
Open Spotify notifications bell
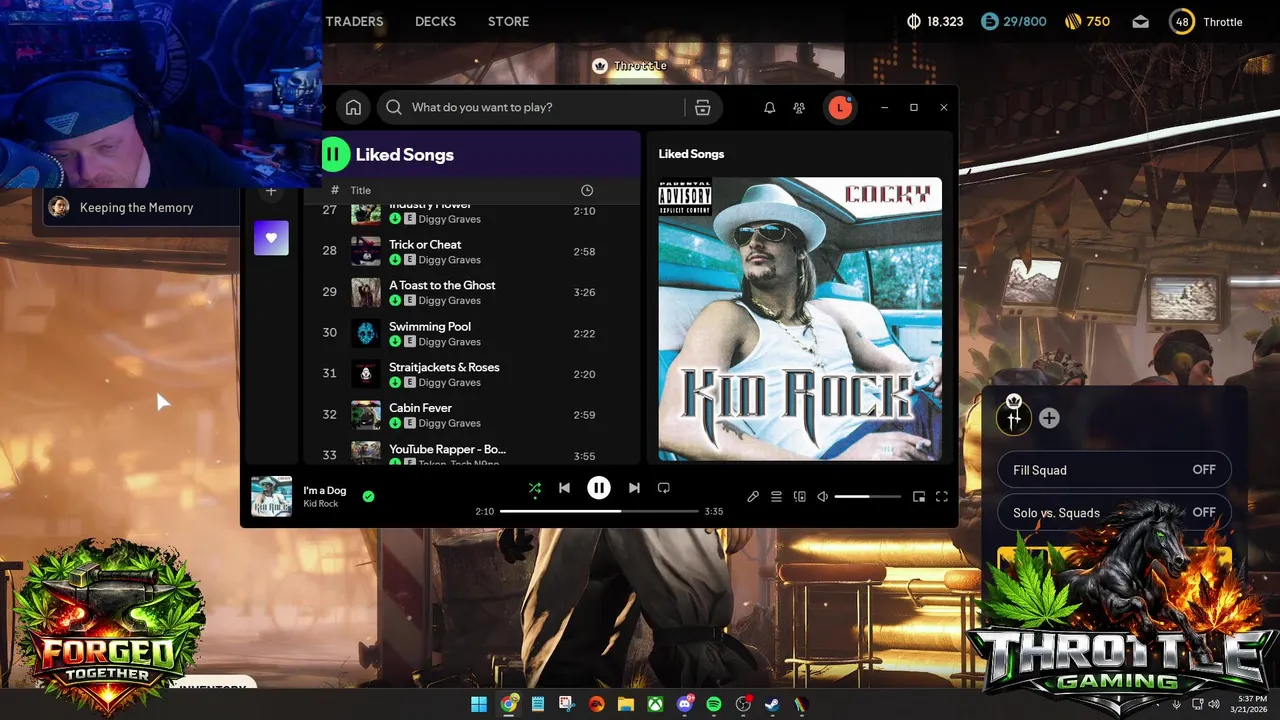pyautogui.click(x=769, y=108)
